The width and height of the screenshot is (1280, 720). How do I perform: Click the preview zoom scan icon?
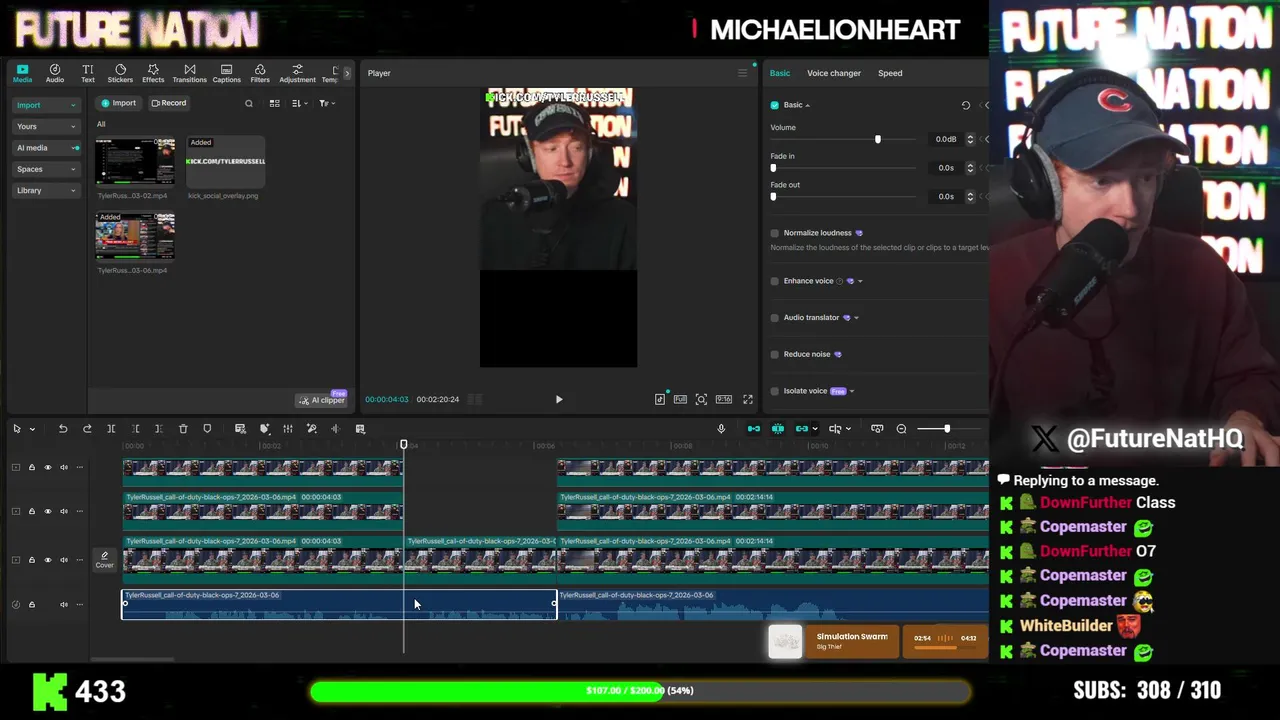coord(701,399)
